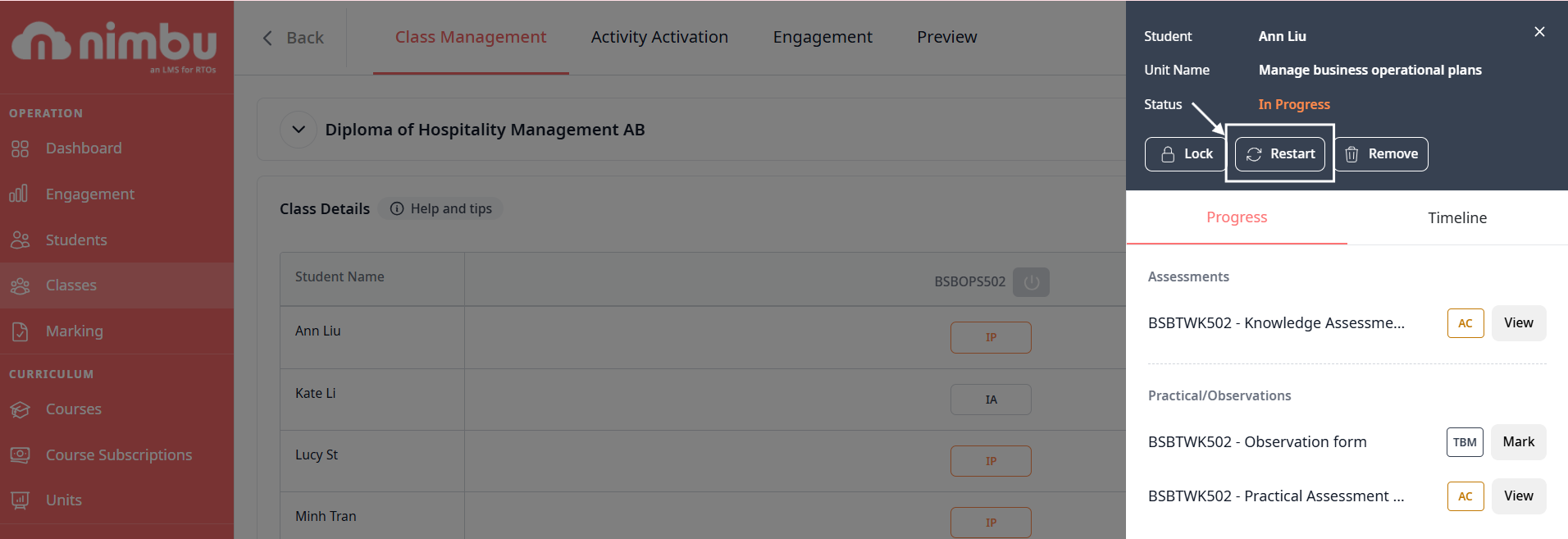Remove the student from unit
The image size is (1568, 539).
(x=1382, y=154)
